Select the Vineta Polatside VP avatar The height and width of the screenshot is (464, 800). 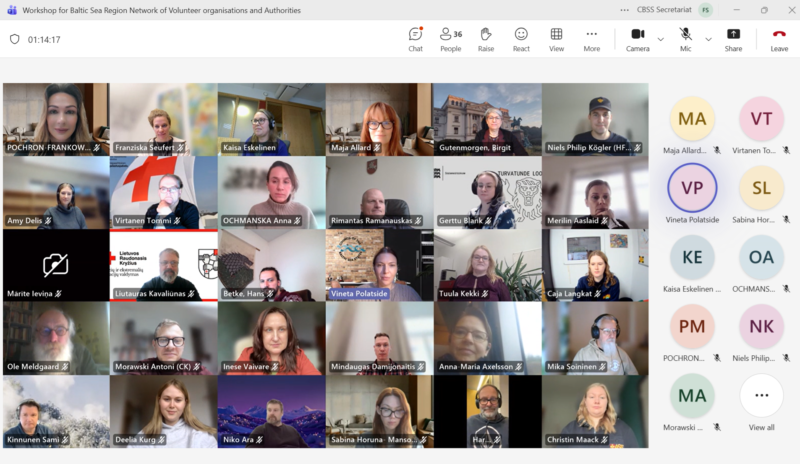(x=692, y=187)
